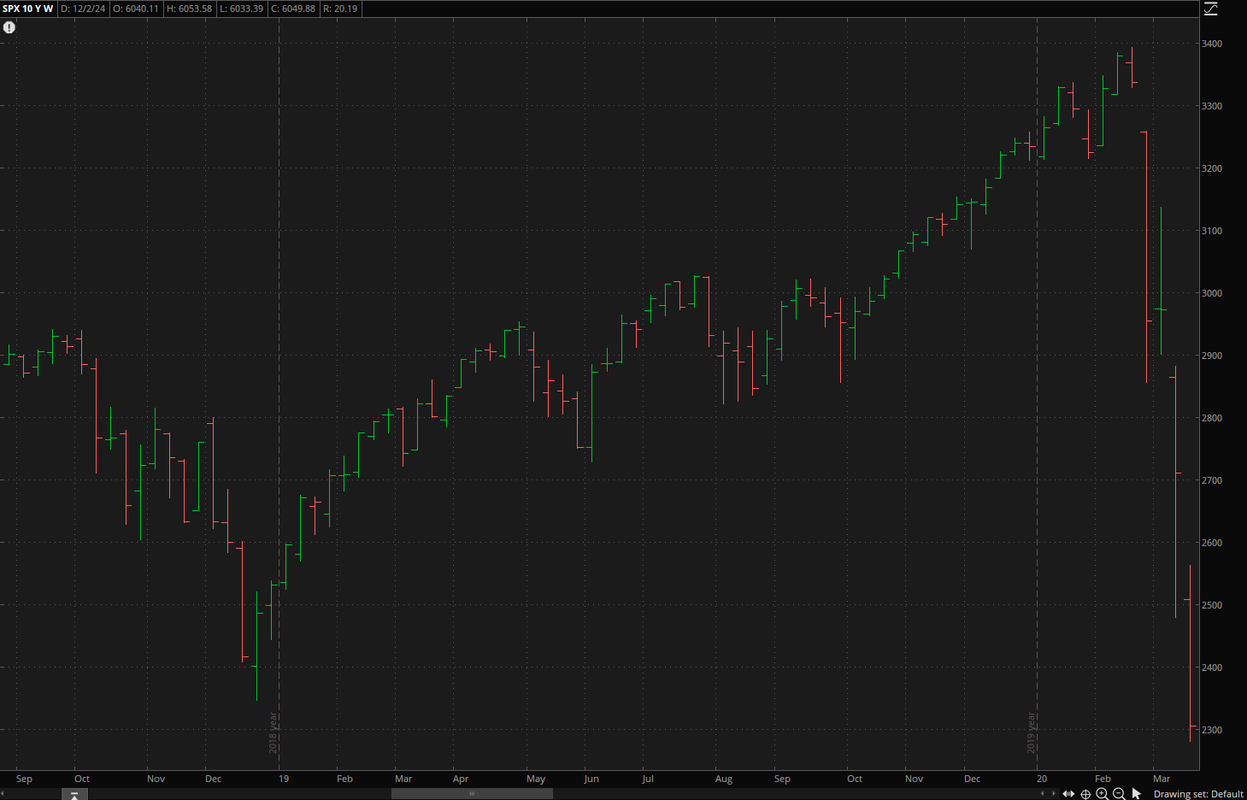Screen dimensions: 1247x800
Task: Click the scroll-left arrow at bottom-left corner
Action: pos(4,794)
